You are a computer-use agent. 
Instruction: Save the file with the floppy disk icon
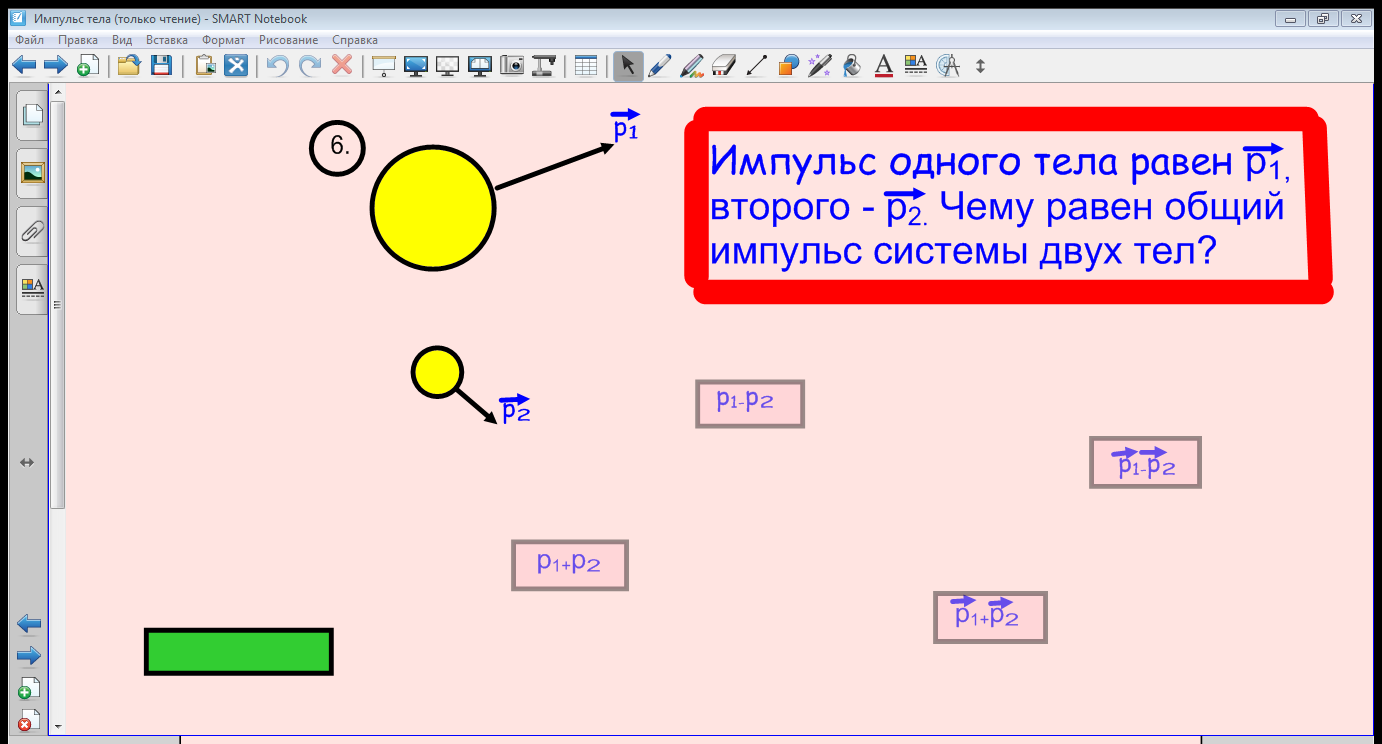[x=161, y=66]
